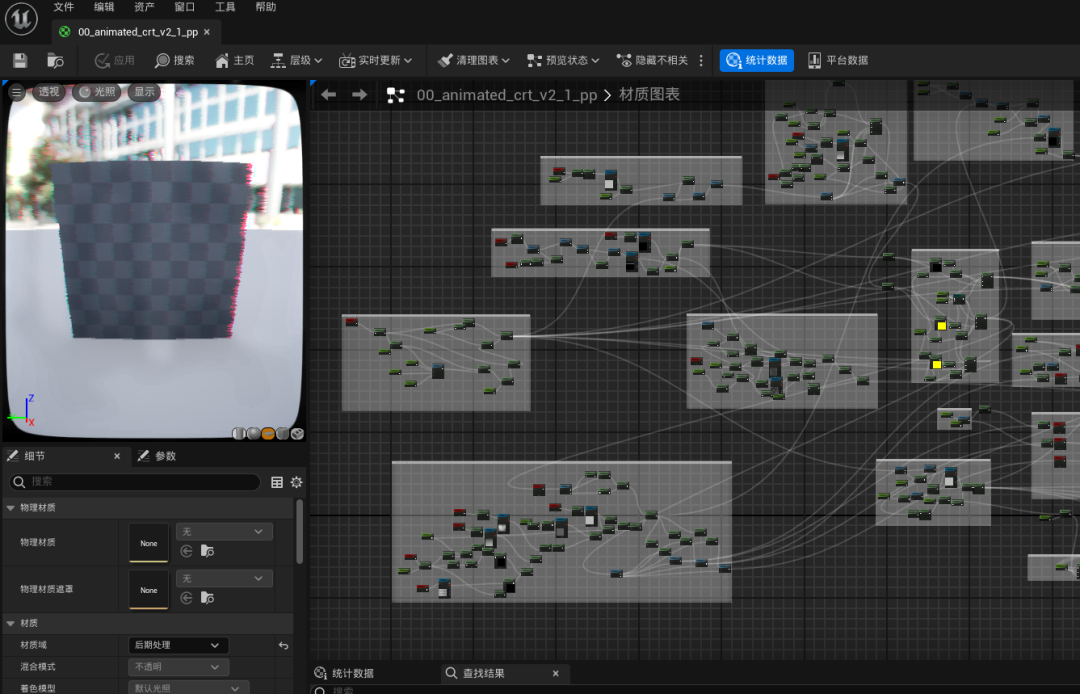Reset 材质域 to default arrow
1080x694 pixels.
(283, 645)
